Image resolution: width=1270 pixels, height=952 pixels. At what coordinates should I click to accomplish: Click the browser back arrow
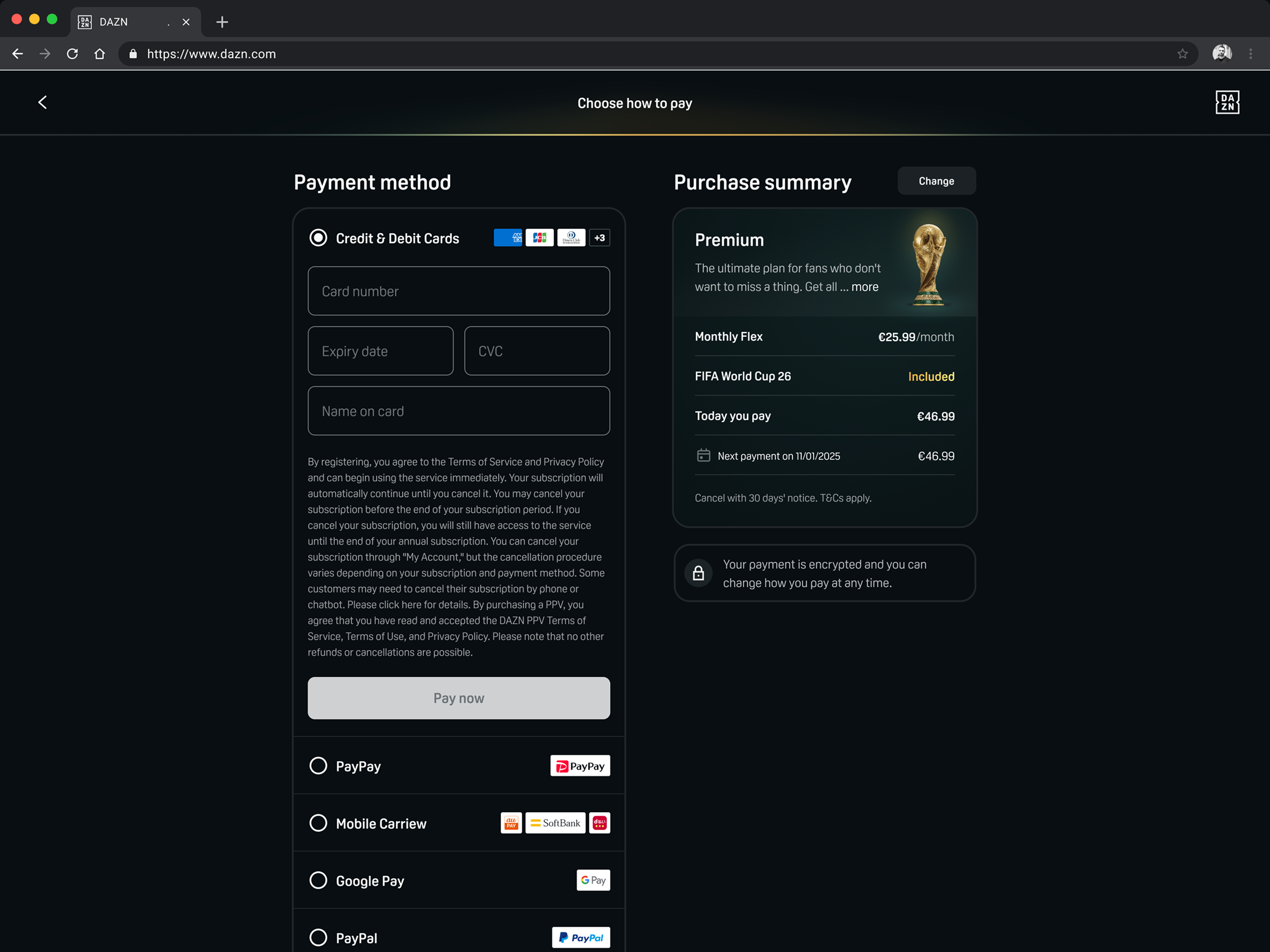(18, 54)
